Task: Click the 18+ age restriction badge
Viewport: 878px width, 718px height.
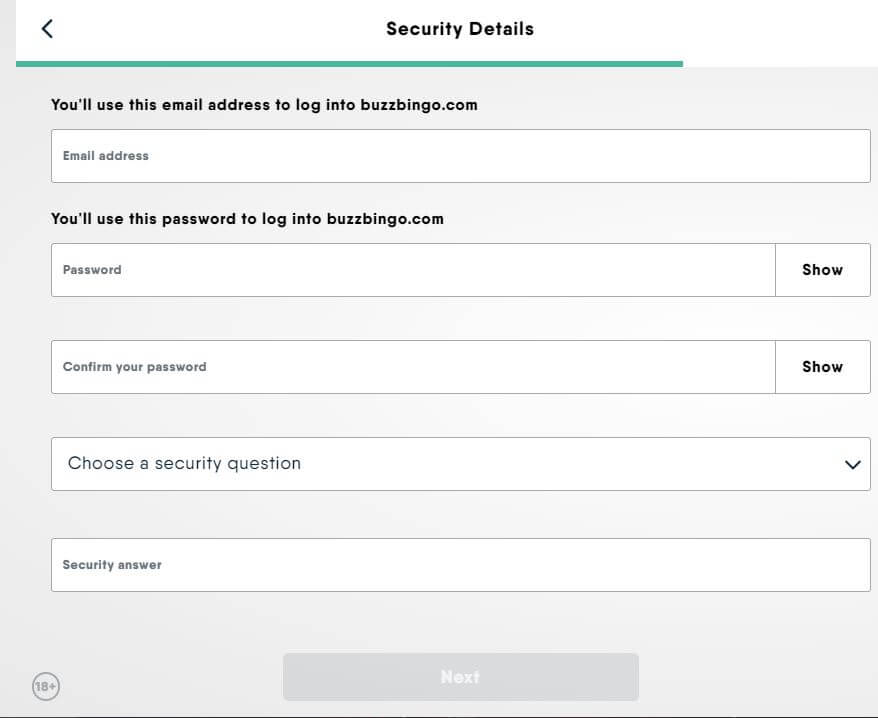Action: 45,686
